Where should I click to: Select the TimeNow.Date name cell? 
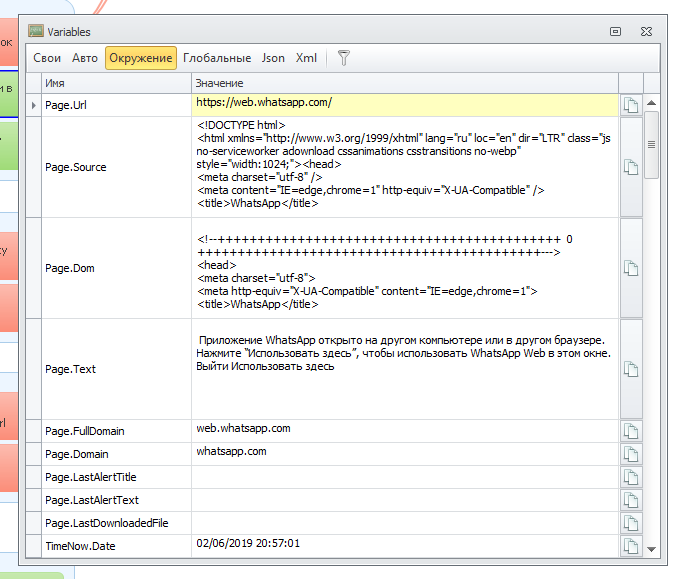click(116, 546)
